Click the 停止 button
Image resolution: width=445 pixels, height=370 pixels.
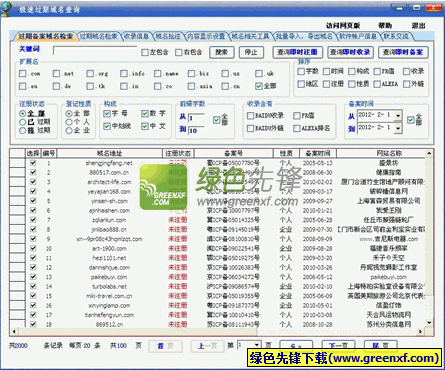251,52
